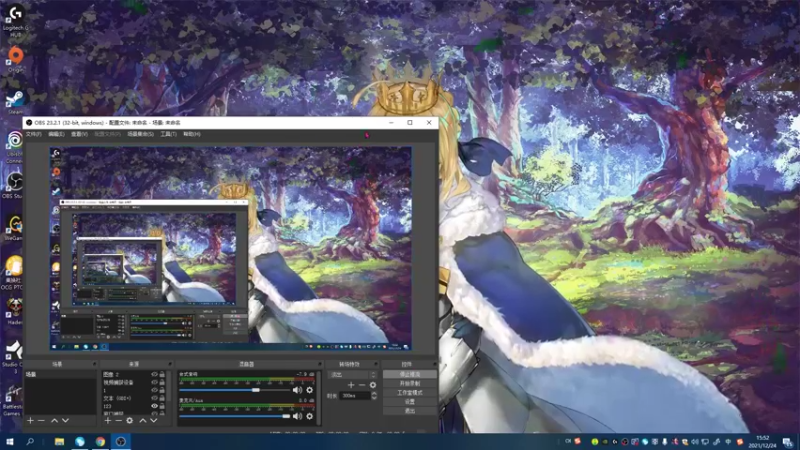800x450 pixels.
Task: Click the mixer panel vertical scrollbar
Action: point(319,397)
